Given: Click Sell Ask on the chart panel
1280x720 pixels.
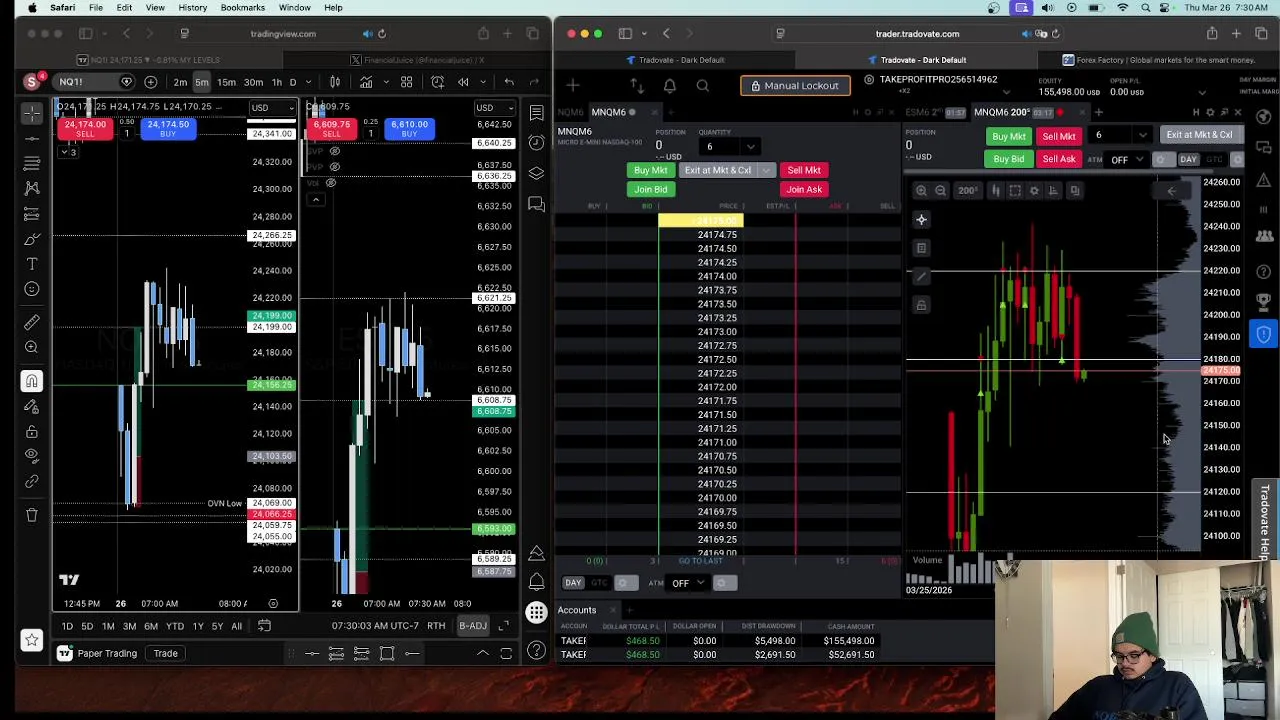Looking at the screenshot, I should point(1058,159).
